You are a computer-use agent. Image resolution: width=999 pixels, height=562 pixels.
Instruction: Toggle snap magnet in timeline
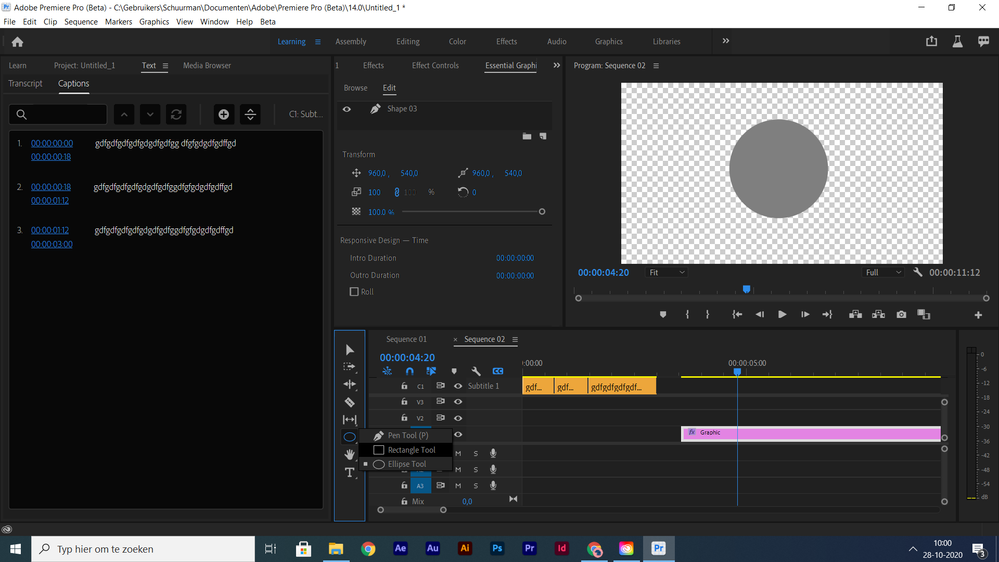coord(410,371)
